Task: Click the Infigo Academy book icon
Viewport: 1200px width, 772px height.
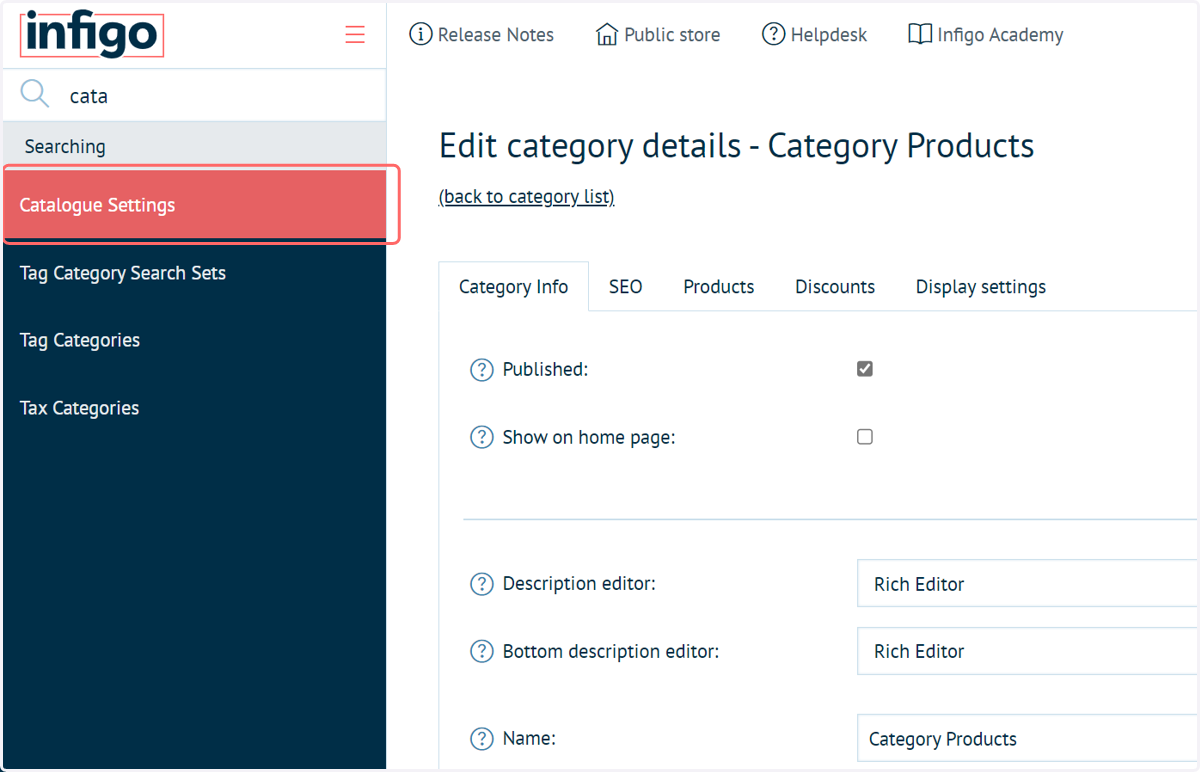Action: (x=920, y=34)
